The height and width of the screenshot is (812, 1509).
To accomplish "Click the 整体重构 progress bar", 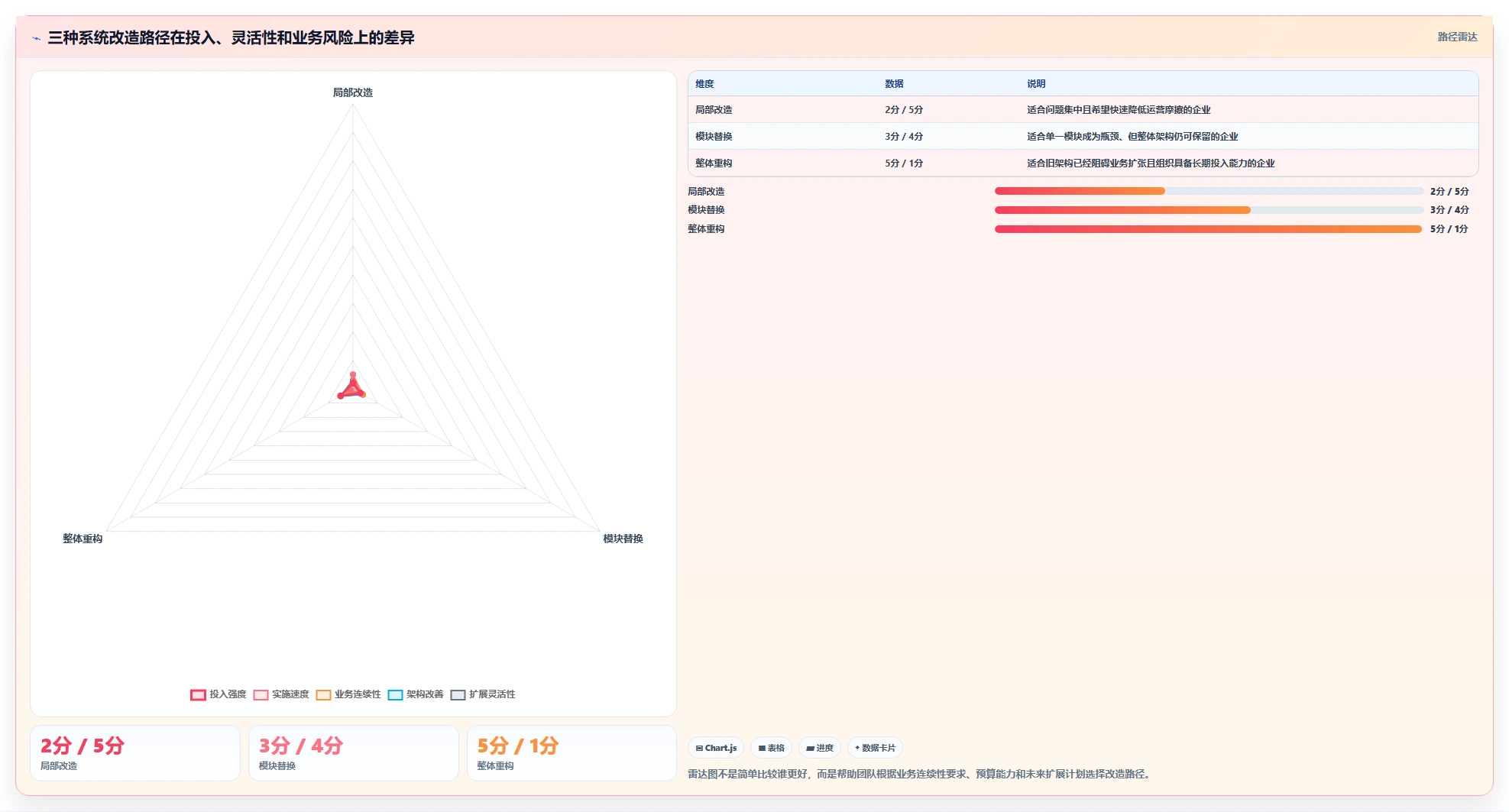I will pos(1209,228).
